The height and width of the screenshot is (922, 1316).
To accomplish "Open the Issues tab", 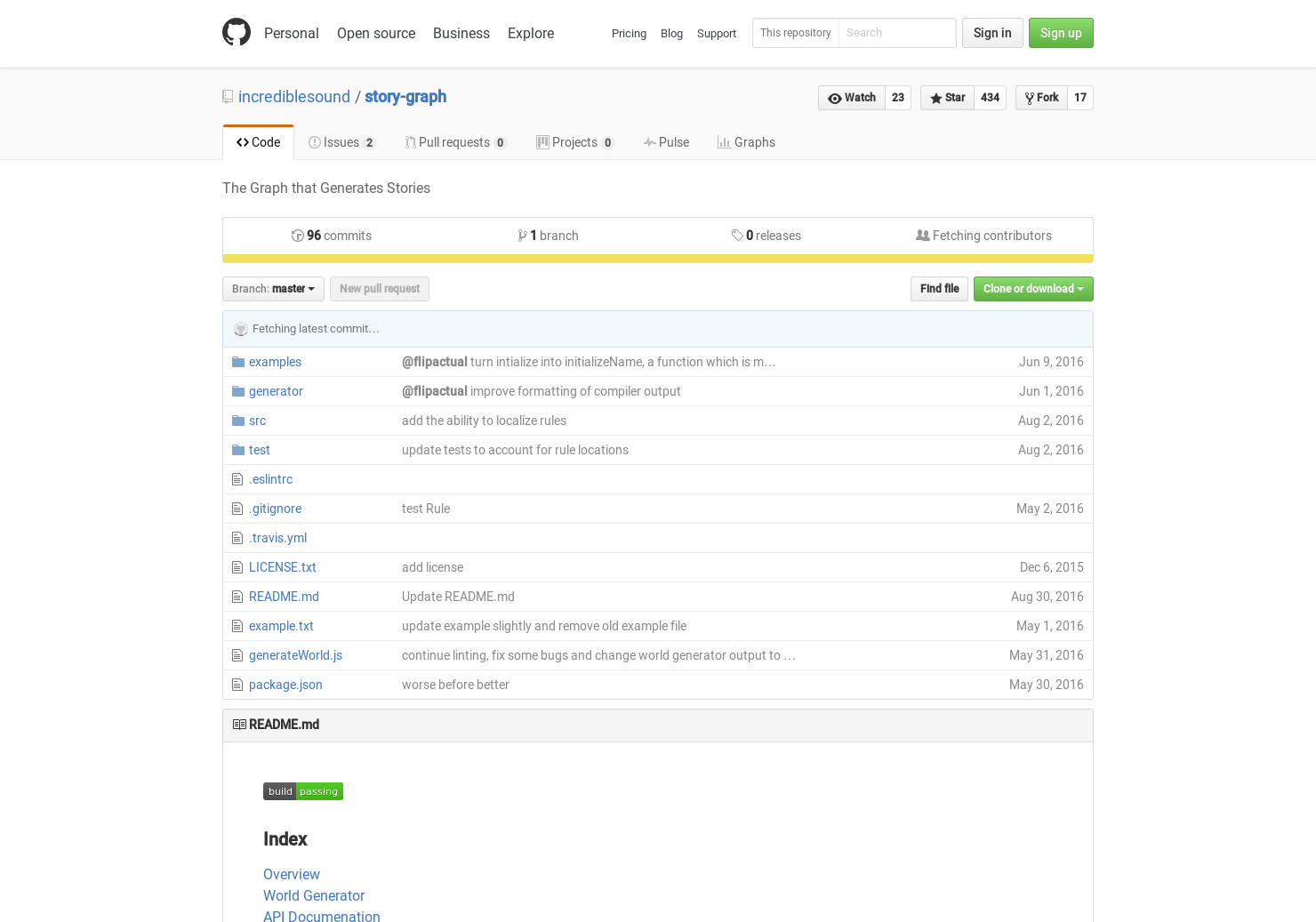I will pyautogui.click(x=342, y=142).
